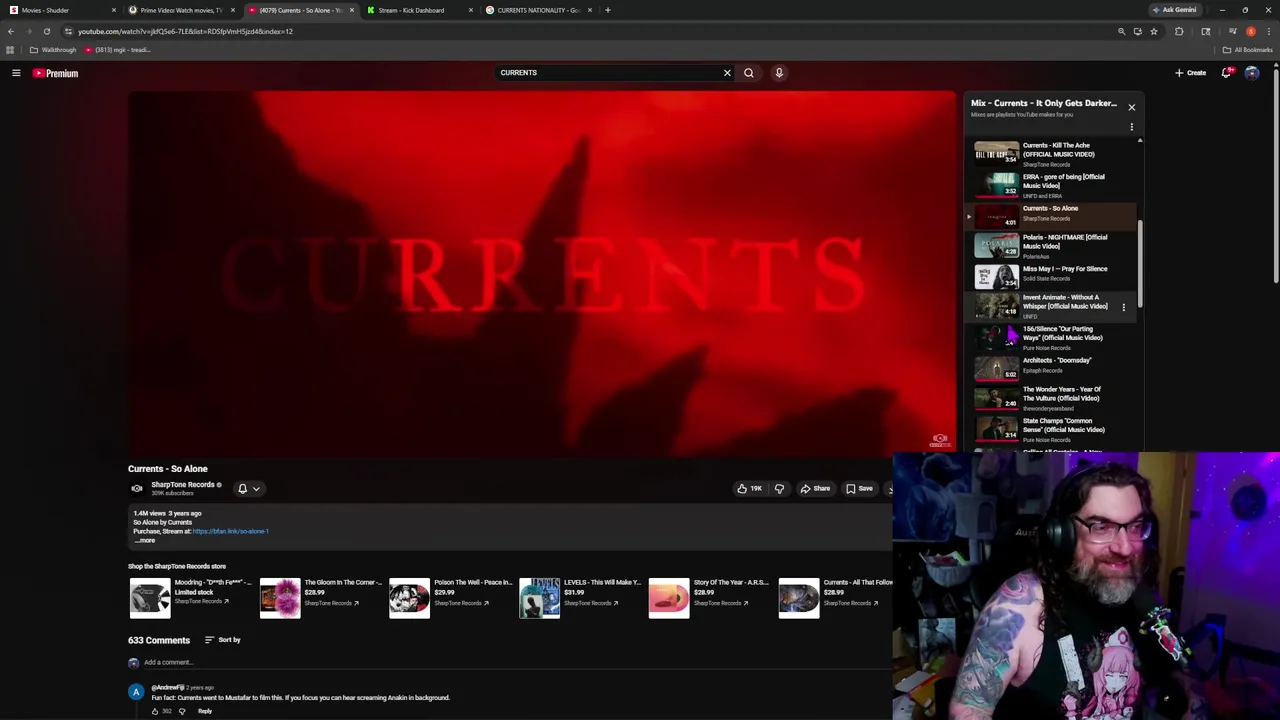The width and height of the screenshot is (1280, 720).
Task: Like the So Alone video
Action: [749, 489]
